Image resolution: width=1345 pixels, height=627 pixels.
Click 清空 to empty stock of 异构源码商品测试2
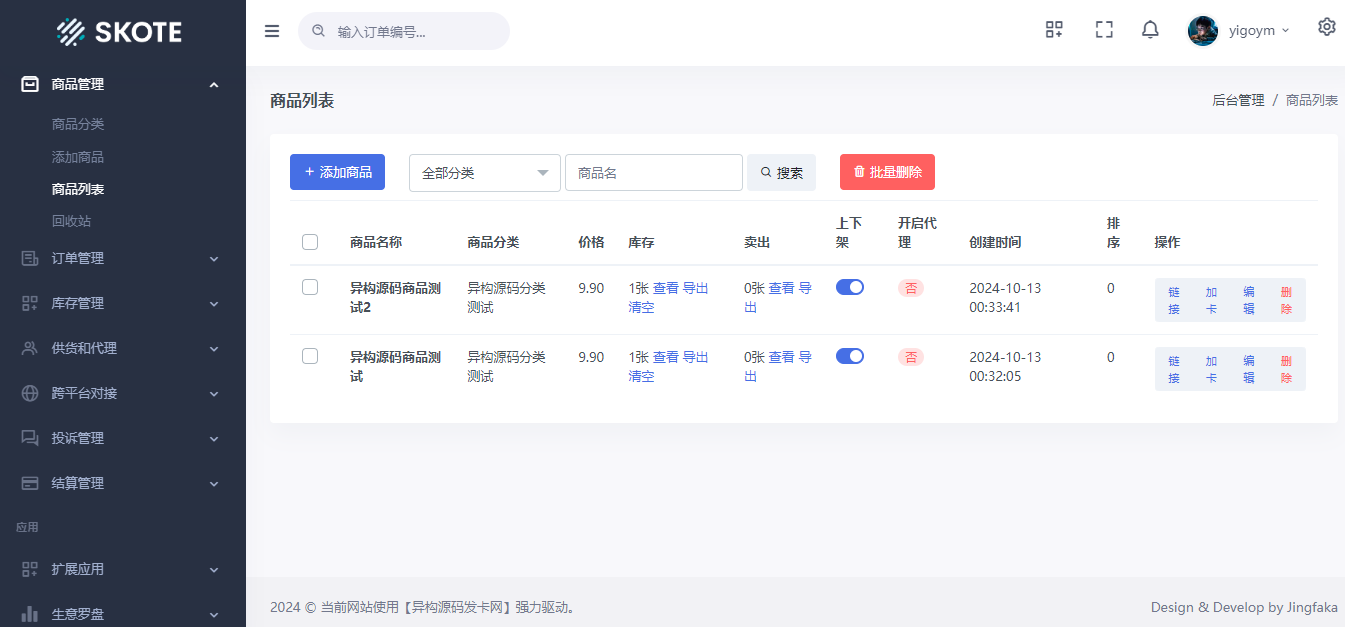coord(641,307)
